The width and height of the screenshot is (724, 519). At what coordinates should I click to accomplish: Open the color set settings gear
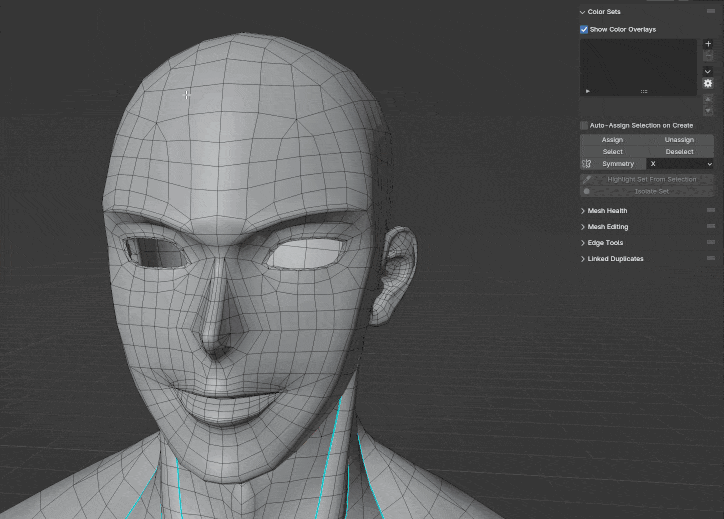point(708,84)
